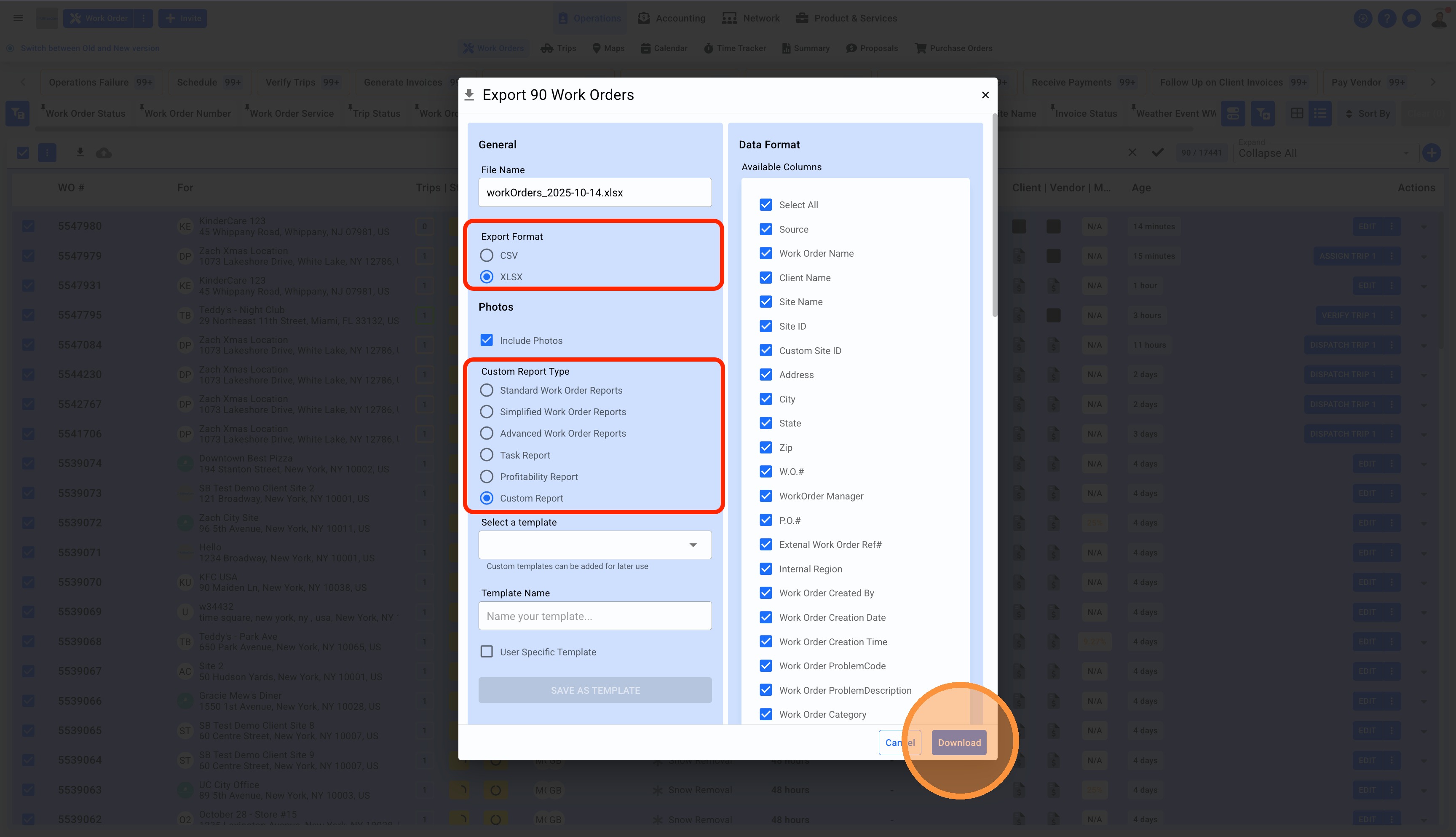Enable User Specific Template checkbox
Viewport: 1456px width, 837px height.
click(x=487, y=651)
